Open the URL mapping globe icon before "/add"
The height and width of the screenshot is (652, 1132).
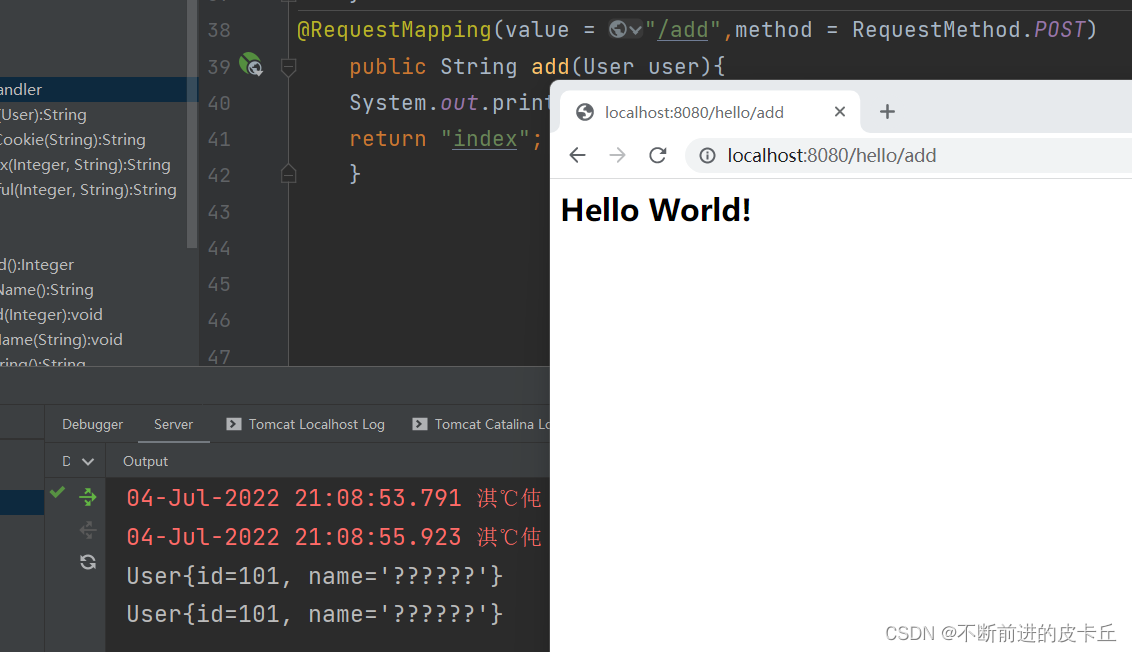coord(617,30)
